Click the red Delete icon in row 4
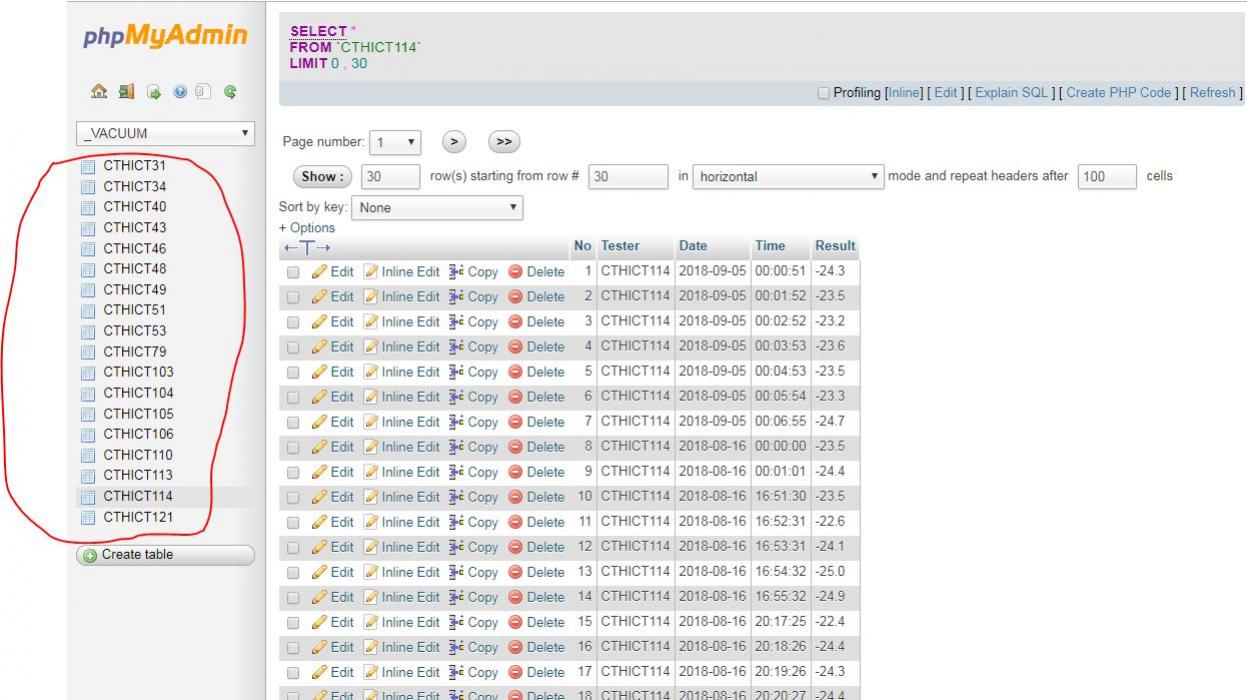 click(515, 346)
